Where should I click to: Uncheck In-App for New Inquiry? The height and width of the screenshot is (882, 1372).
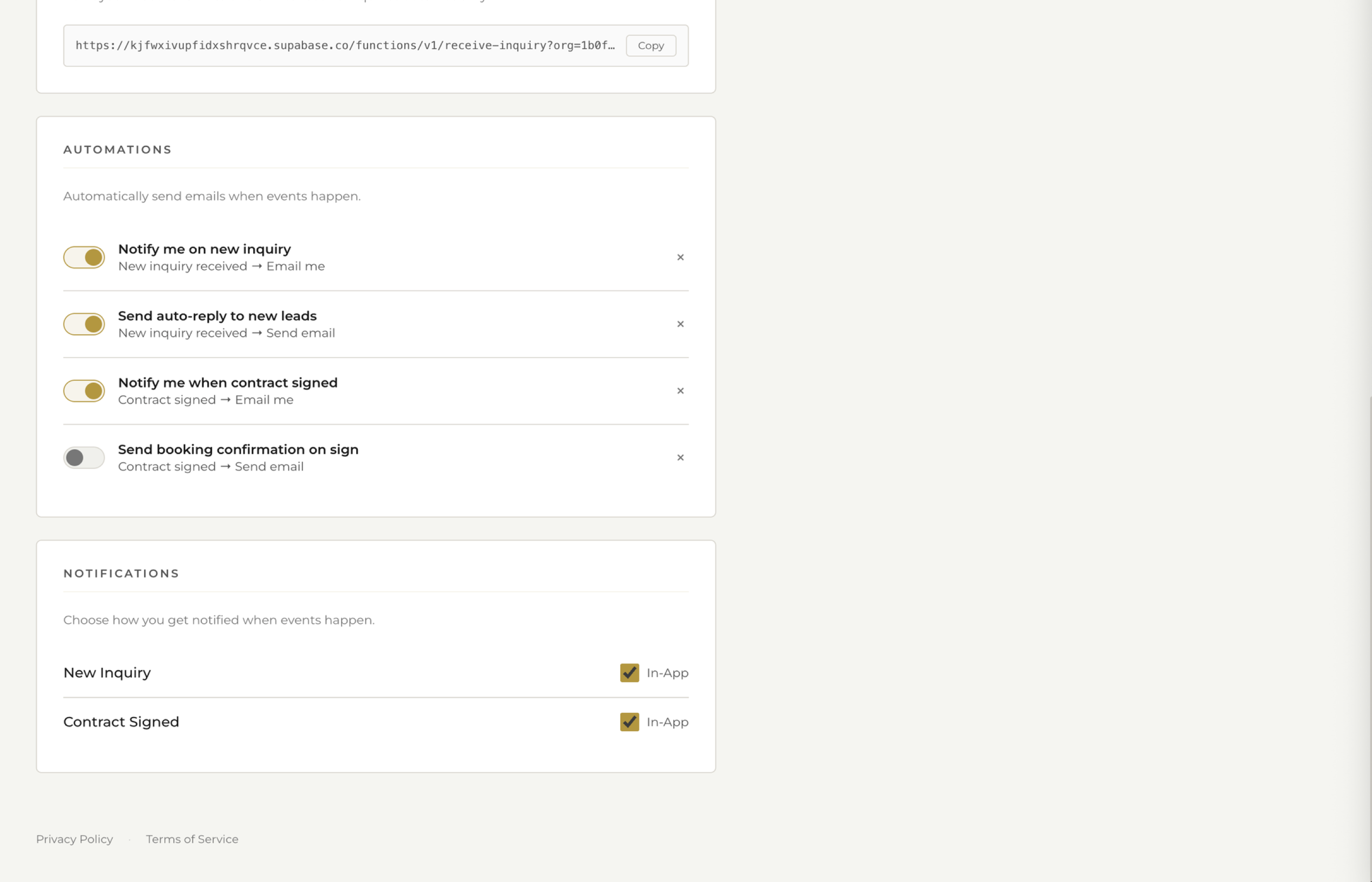tap(629, 673)
